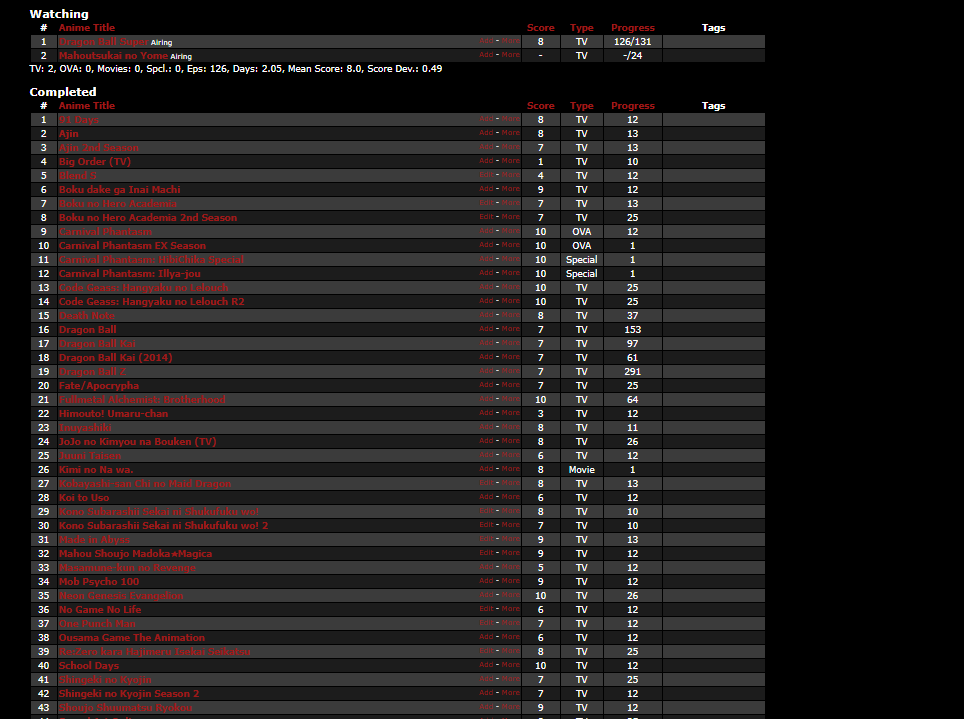Open Kimi no Na wa. movie link
The image size is (964, 719).
point(96,470)
